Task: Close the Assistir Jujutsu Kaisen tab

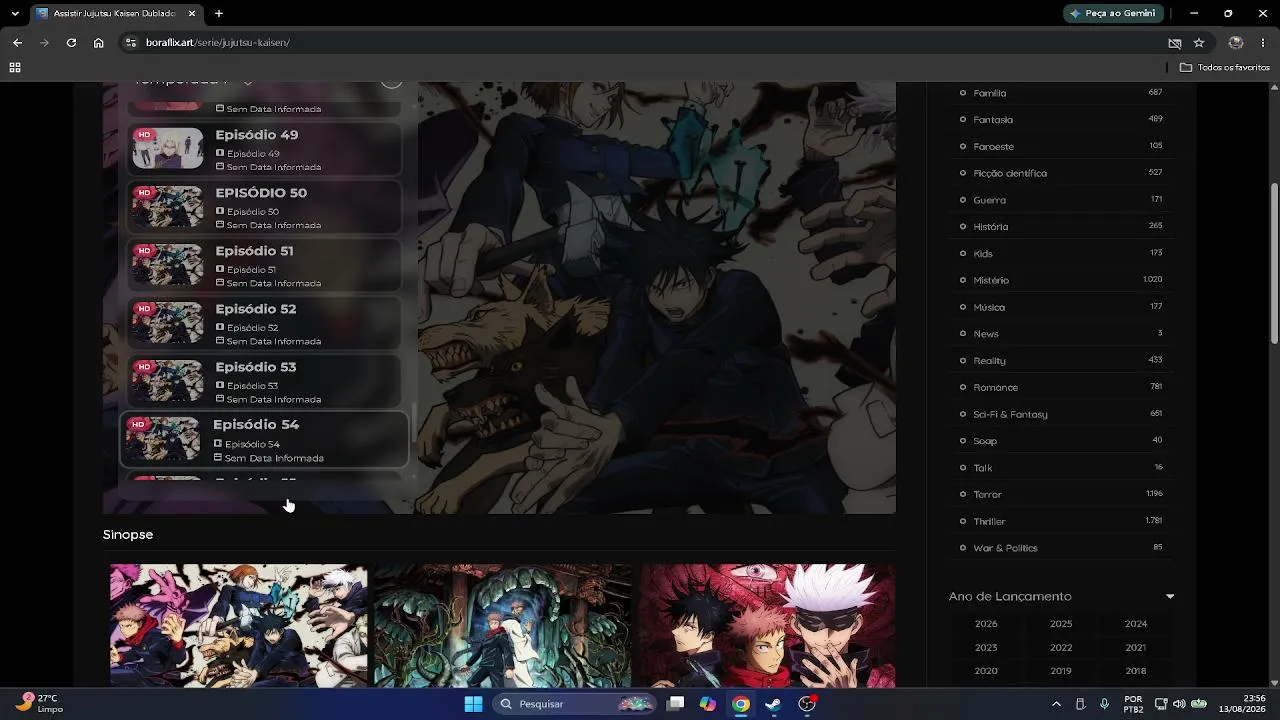Action: click(x=192, y=13)
